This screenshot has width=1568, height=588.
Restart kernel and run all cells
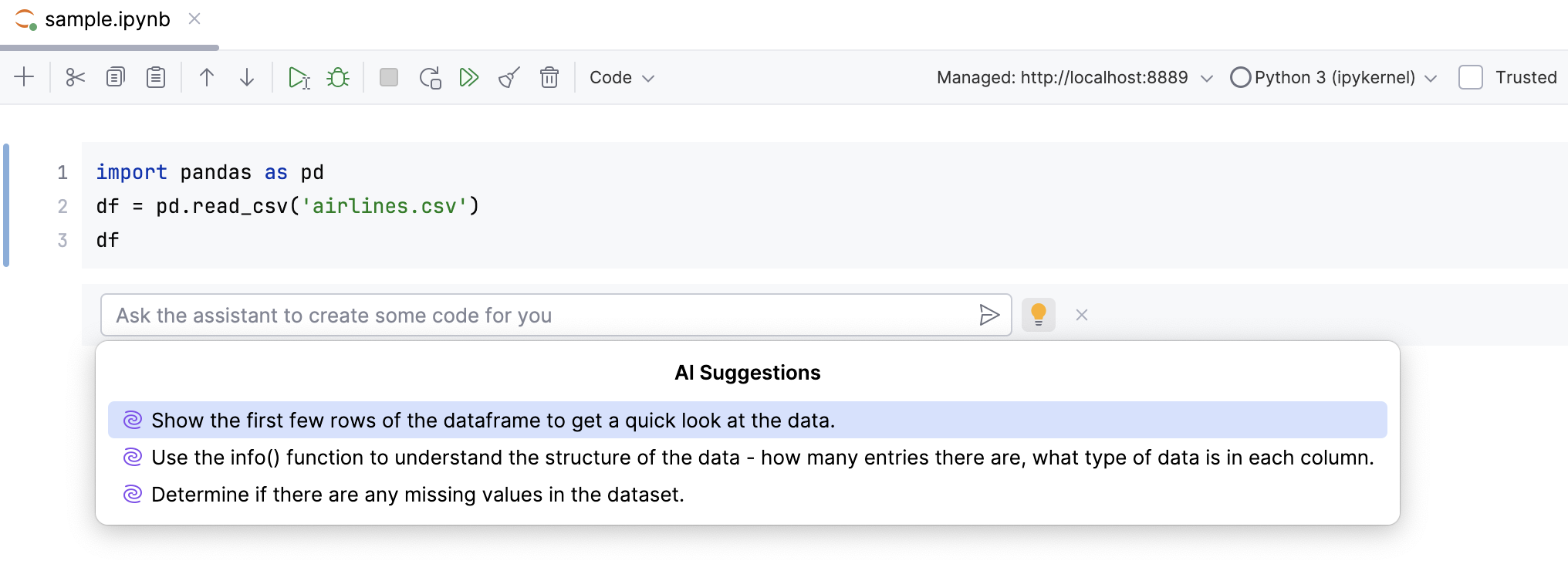(430, 77)
